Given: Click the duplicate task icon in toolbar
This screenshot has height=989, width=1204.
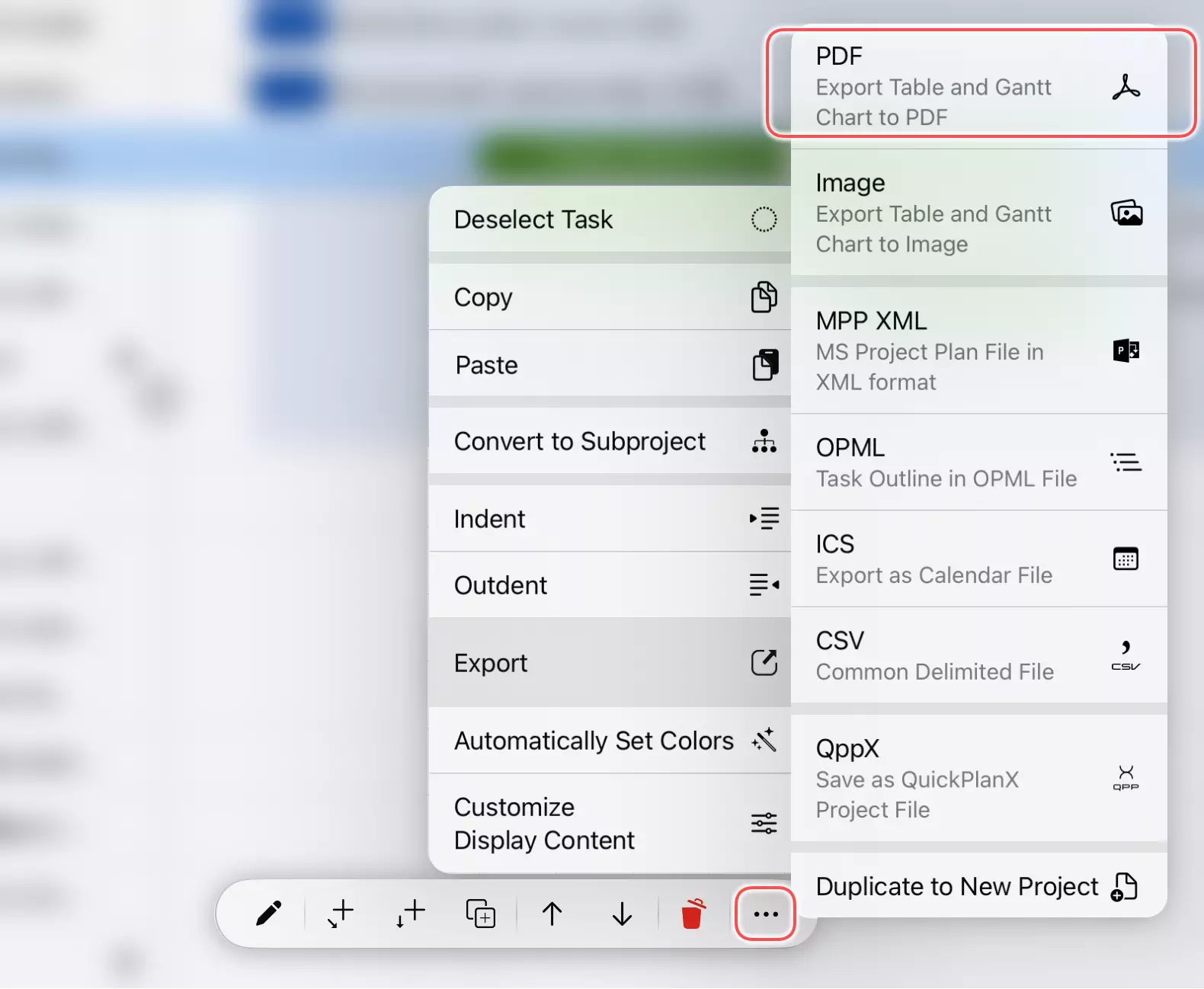Looking at the screenshot, I should tap(480, 913).
